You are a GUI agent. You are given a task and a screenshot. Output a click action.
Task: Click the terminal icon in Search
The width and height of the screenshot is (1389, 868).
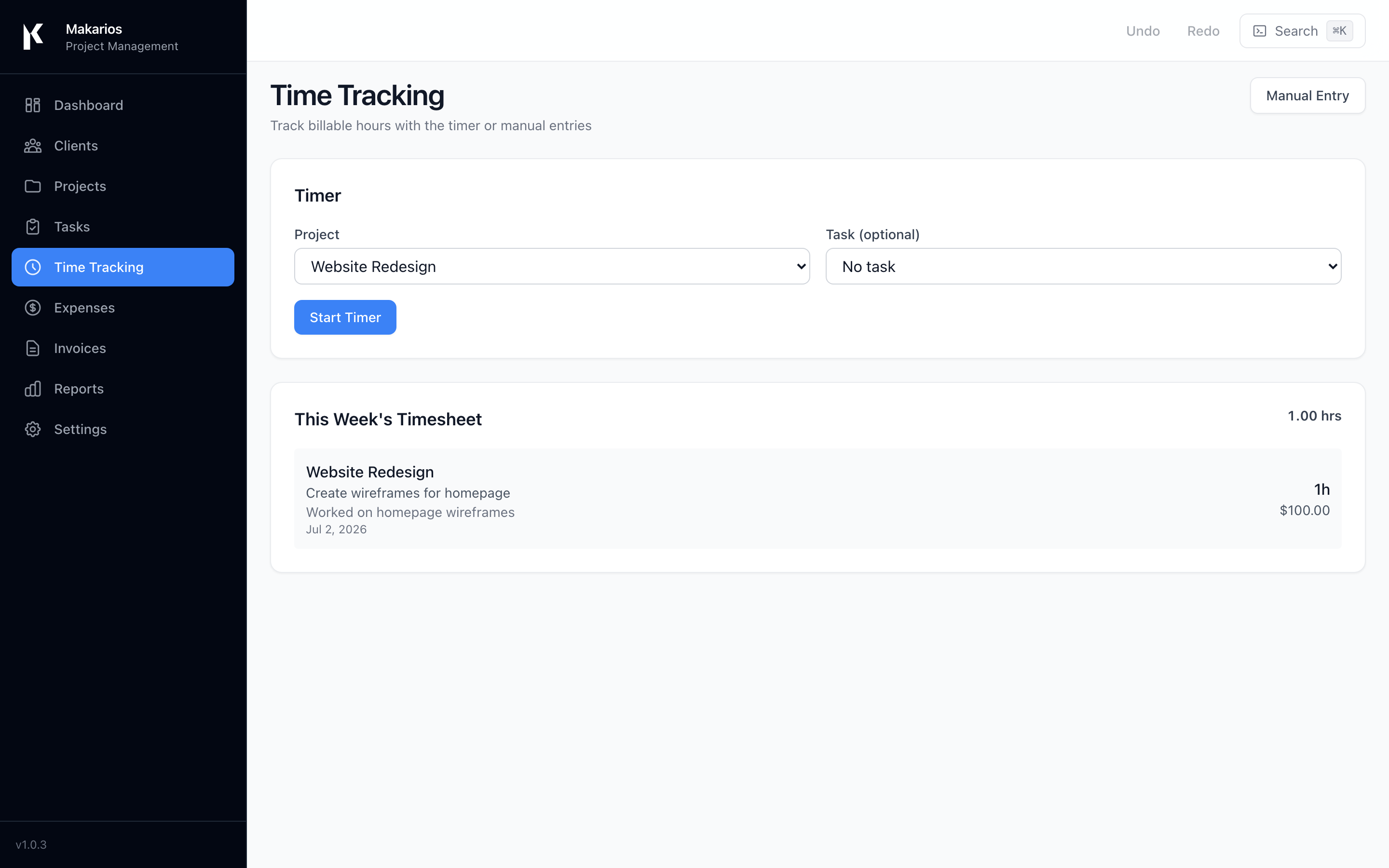click(1259, 31)
